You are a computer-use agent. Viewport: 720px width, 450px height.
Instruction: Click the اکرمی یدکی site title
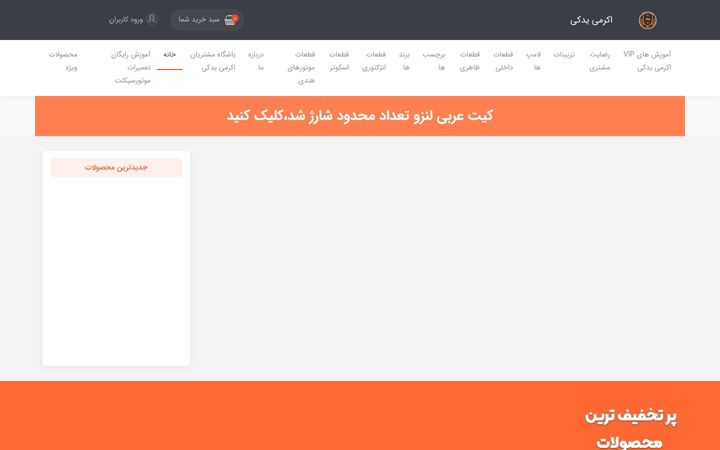591,20
